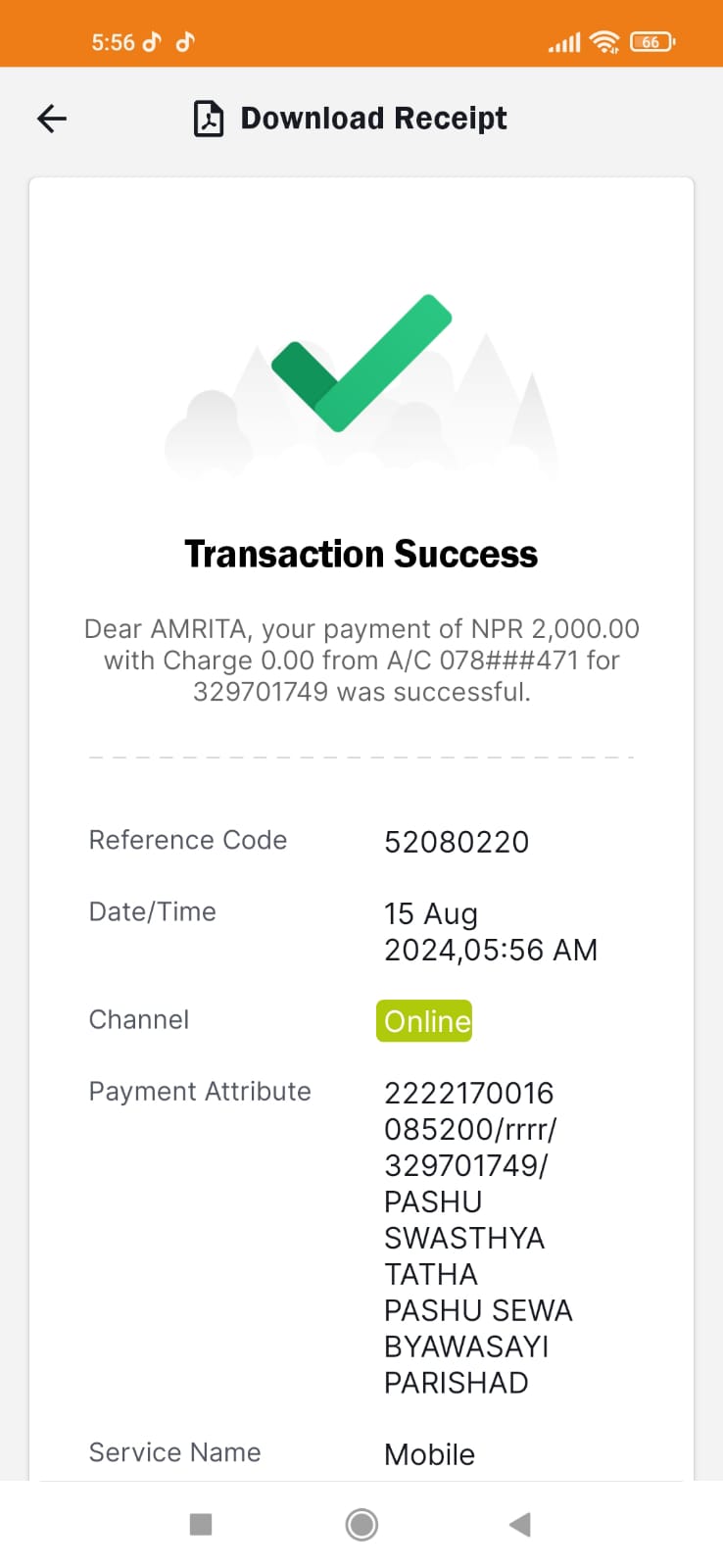Select reference code value 52080220
Viewport: 723px width, 1568px height.
click(457, 842)
